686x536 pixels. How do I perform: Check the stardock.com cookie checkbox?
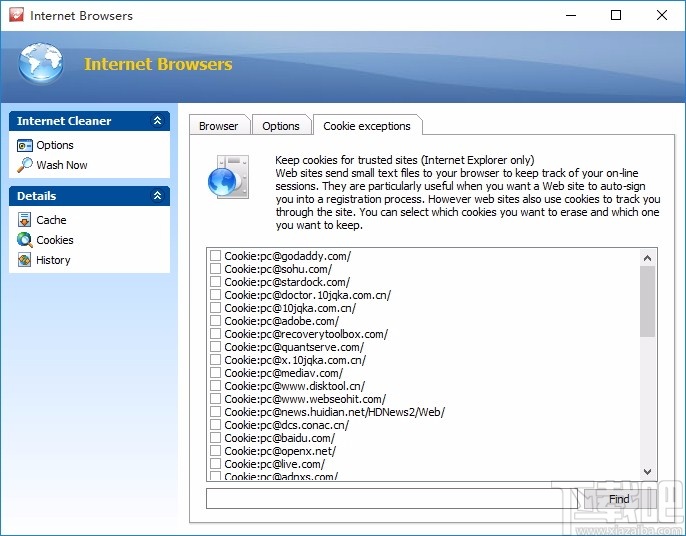(x=215, y=281)
